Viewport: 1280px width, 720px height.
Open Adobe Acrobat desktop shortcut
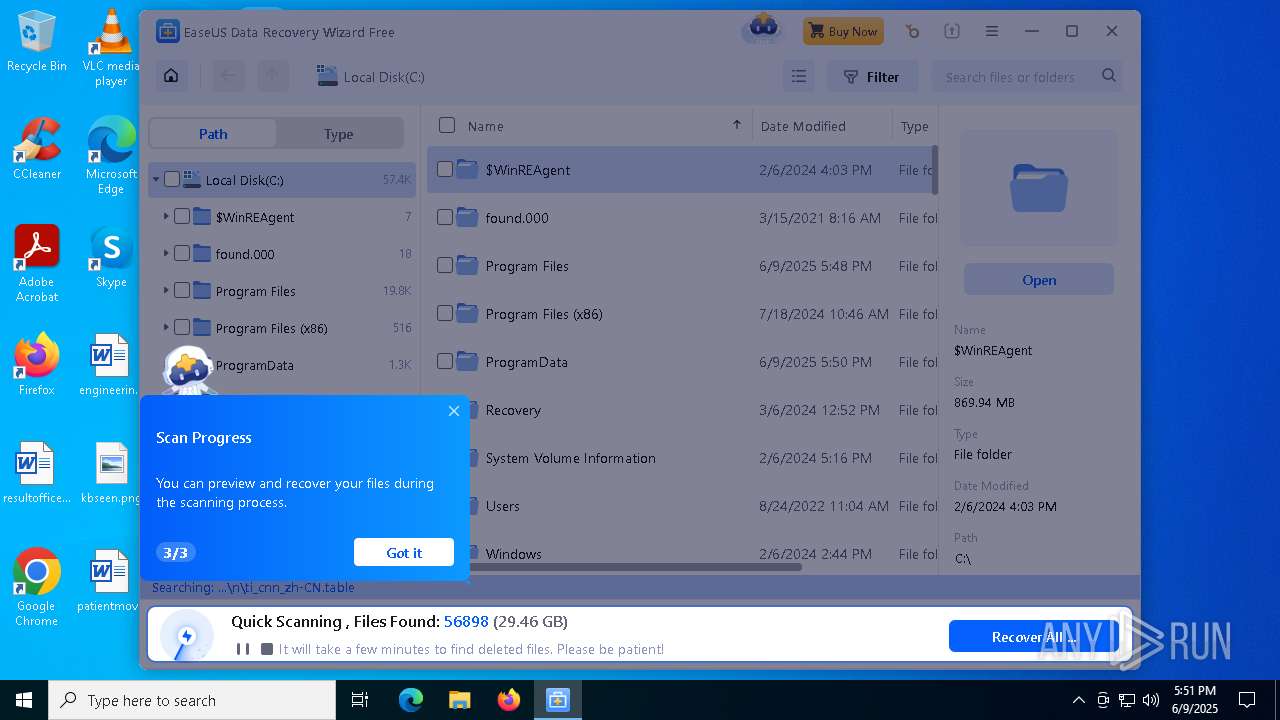pos(37,263)
